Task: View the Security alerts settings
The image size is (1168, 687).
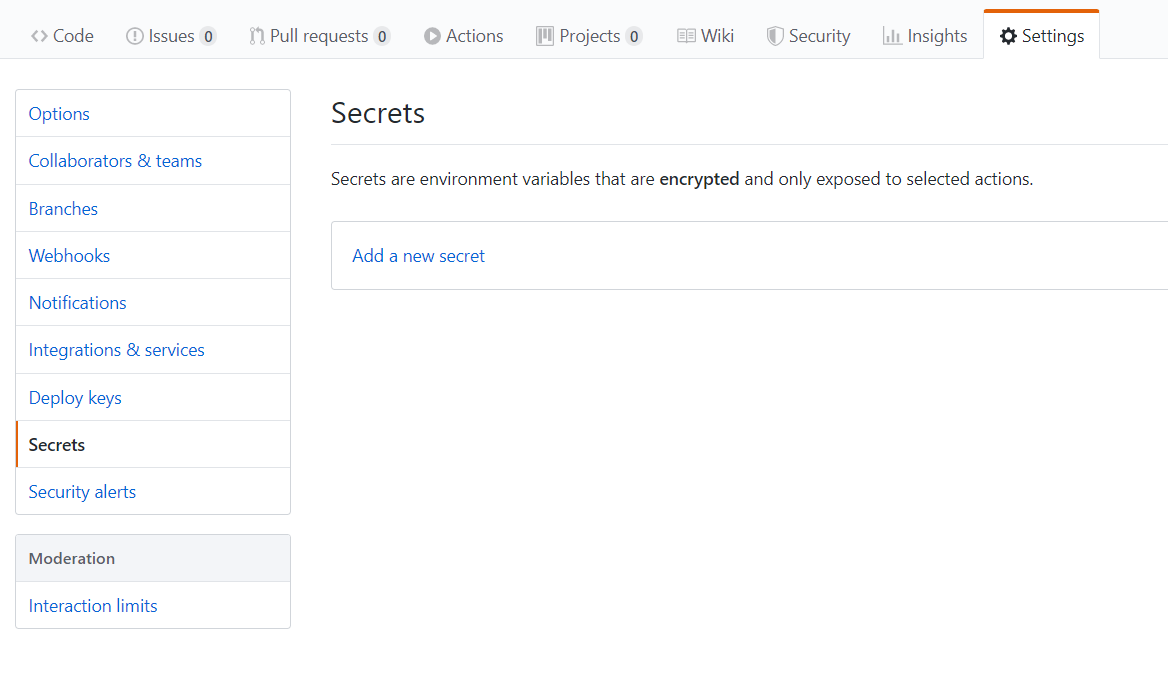Action: pyautogui.click(x=82, y=491)
